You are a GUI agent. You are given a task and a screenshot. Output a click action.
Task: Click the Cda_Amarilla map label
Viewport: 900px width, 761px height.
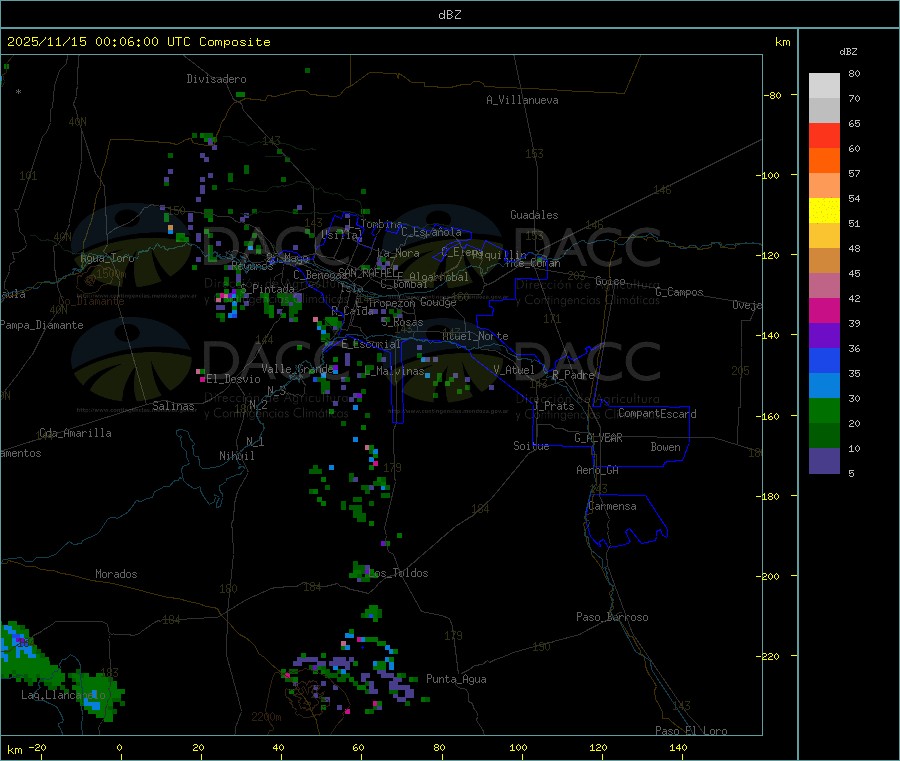coord(75,433)
